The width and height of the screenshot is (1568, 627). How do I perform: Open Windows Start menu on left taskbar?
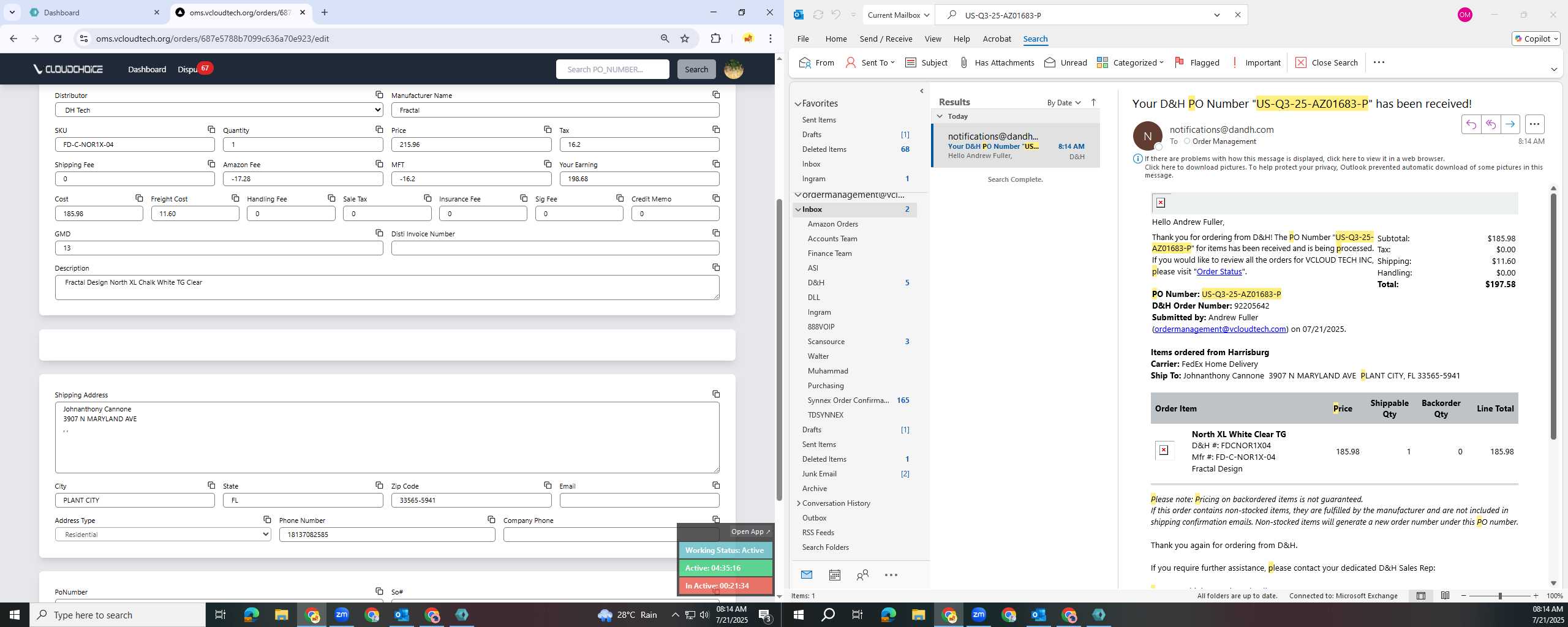15,615
